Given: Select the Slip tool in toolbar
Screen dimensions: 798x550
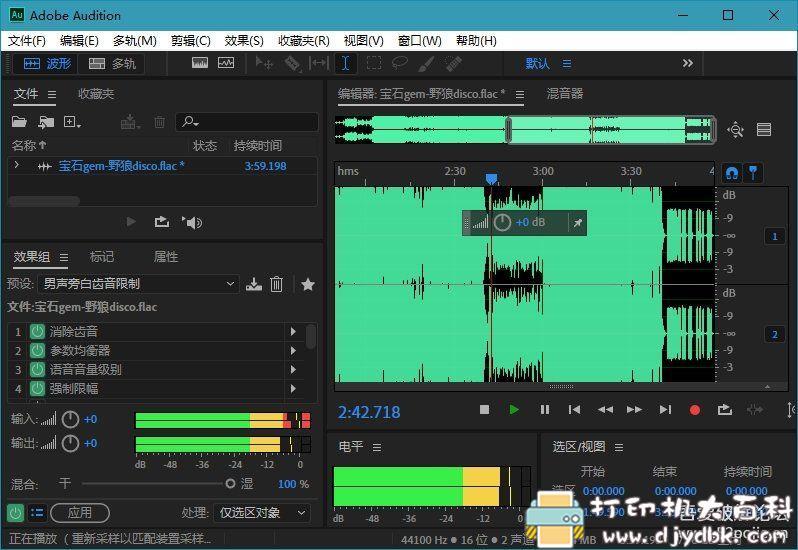Looking at the screenshot, I should pos(319,64).
